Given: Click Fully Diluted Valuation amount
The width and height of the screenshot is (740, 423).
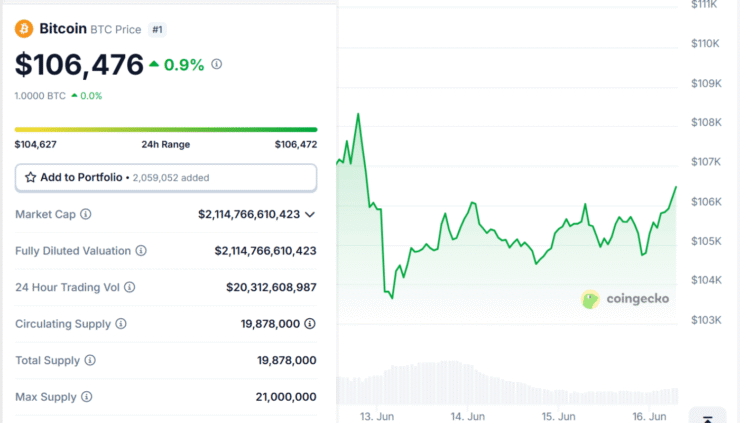Looking at the screenshot, I should [265, 251].
